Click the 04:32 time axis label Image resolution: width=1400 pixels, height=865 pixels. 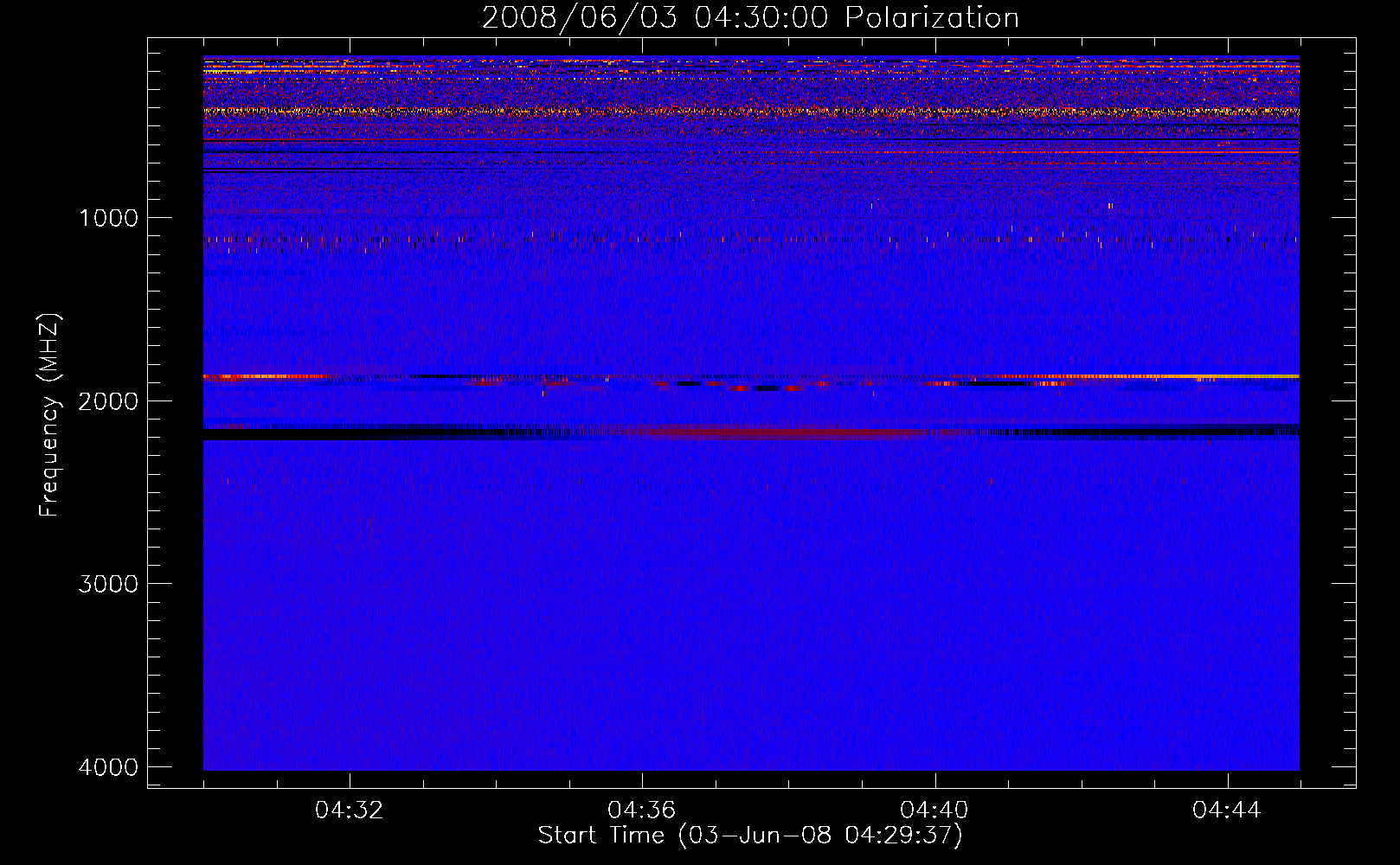click(349, 811)
